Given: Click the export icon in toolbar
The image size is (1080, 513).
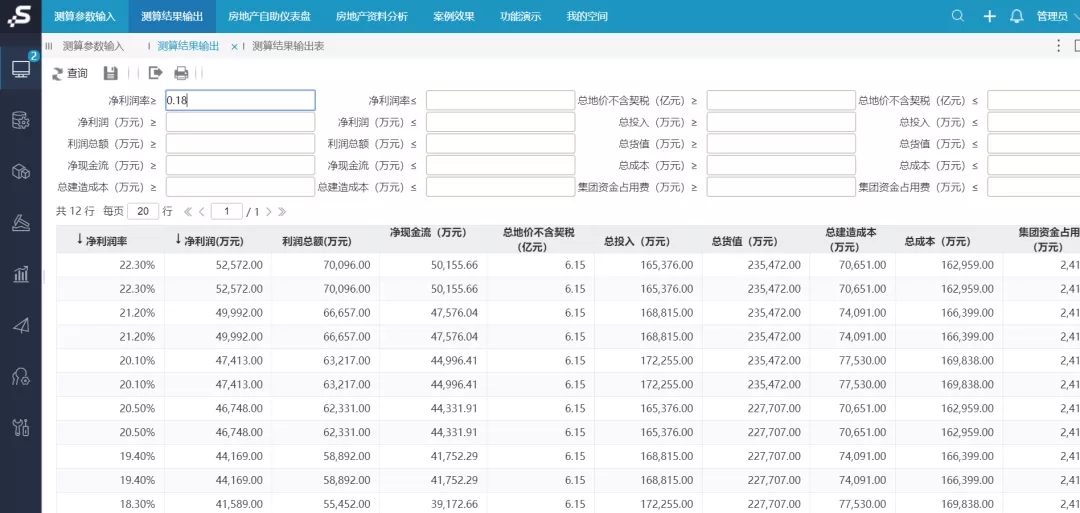Looking at the screenshot, I should coord(156,72).
